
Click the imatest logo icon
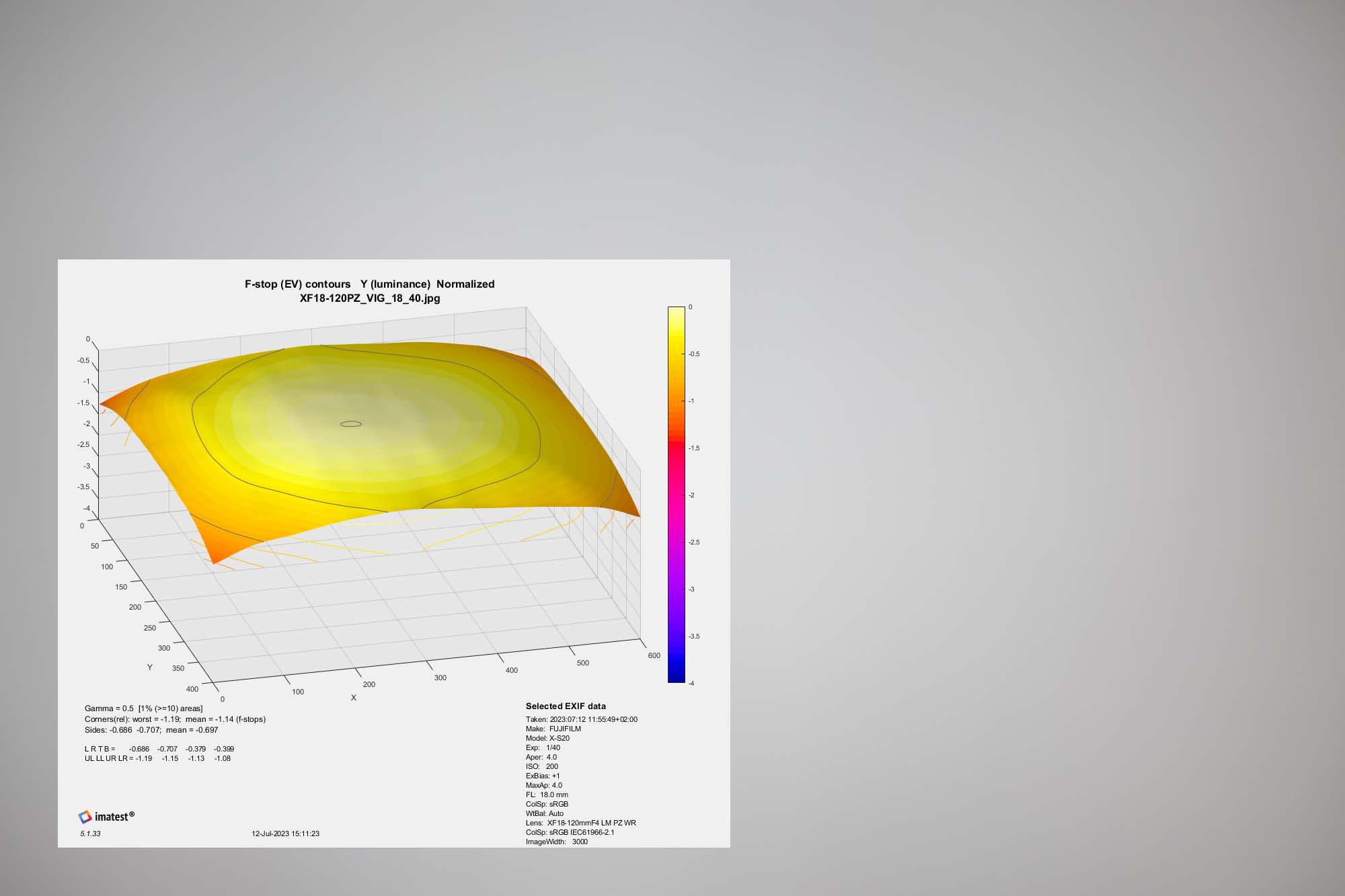(85, 817)
